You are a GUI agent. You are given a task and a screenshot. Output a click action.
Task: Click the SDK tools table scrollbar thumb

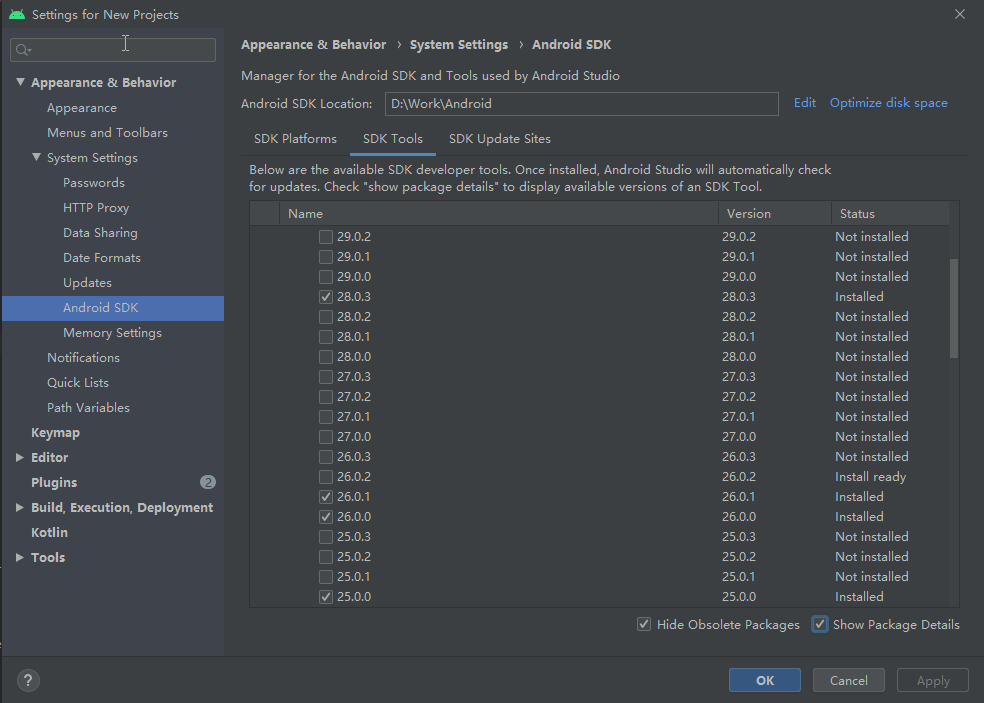coord(954,308)
